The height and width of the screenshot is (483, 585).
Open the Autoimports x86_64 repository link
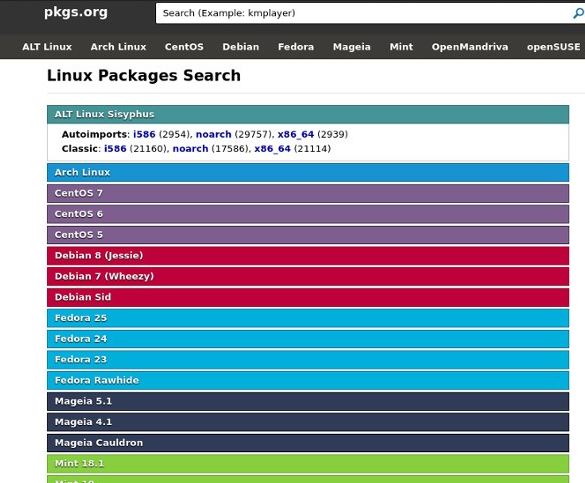pyautogui.click(x=296, y=134)
